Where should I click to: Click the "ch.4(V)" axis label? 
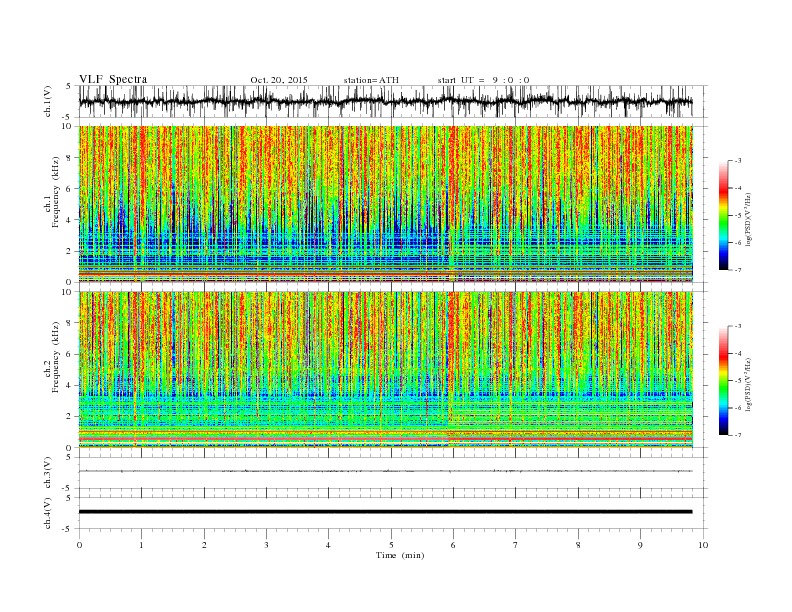[x=48, y=514]
